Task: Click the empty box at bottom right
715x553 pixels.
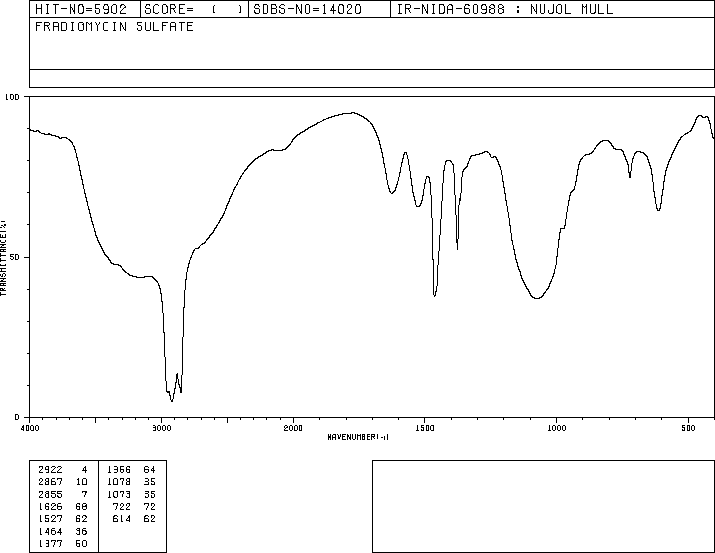Action: [543, 506]
